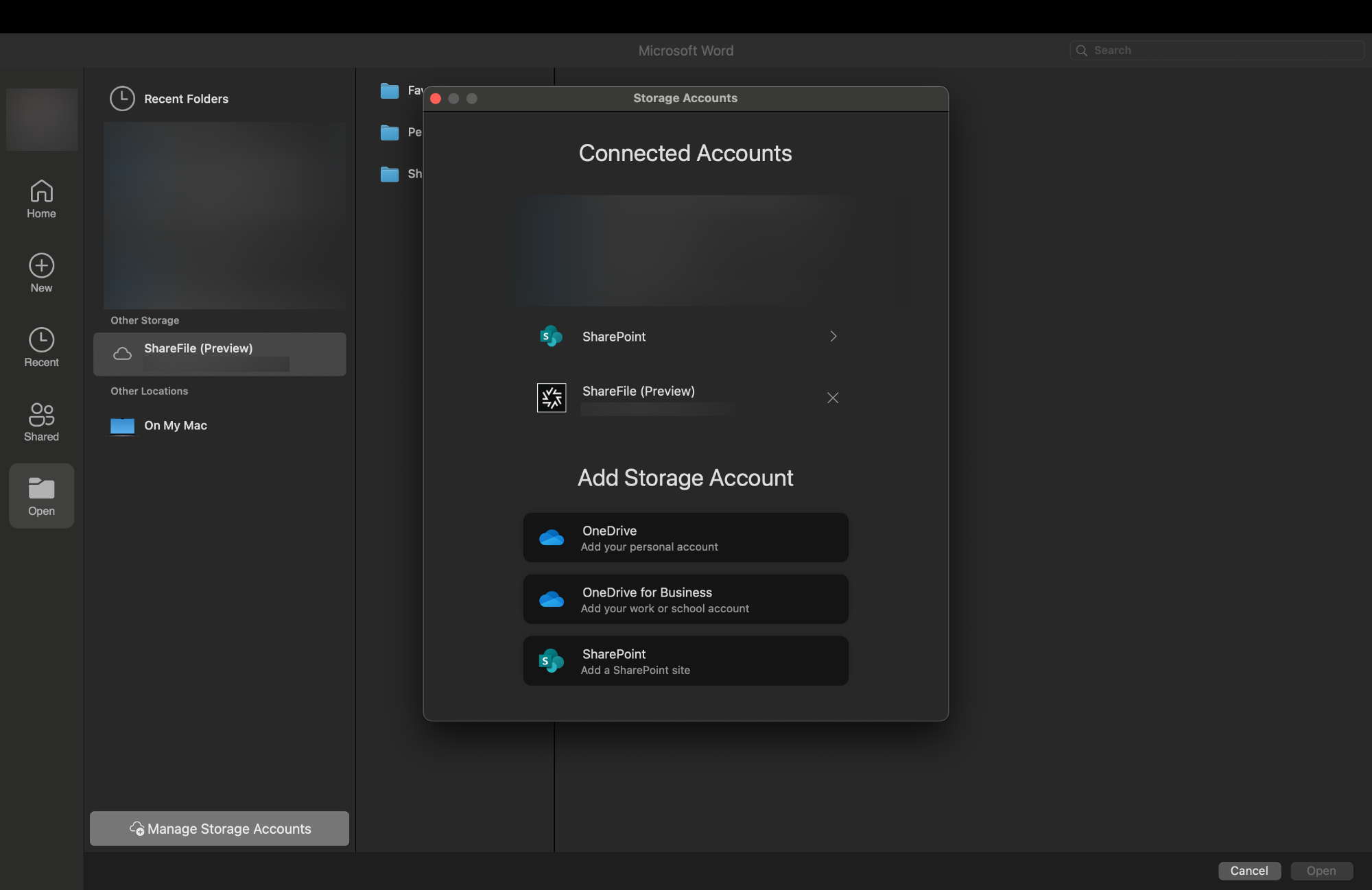
Task: Add a SharePoint site
Action: [x=686, y=661]
